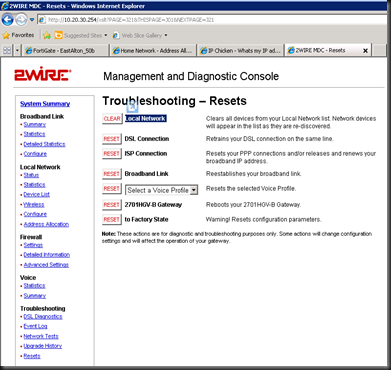
Task: Switch to the FortiGate - EastAlton_50b tab
Action: coord(65,51)
